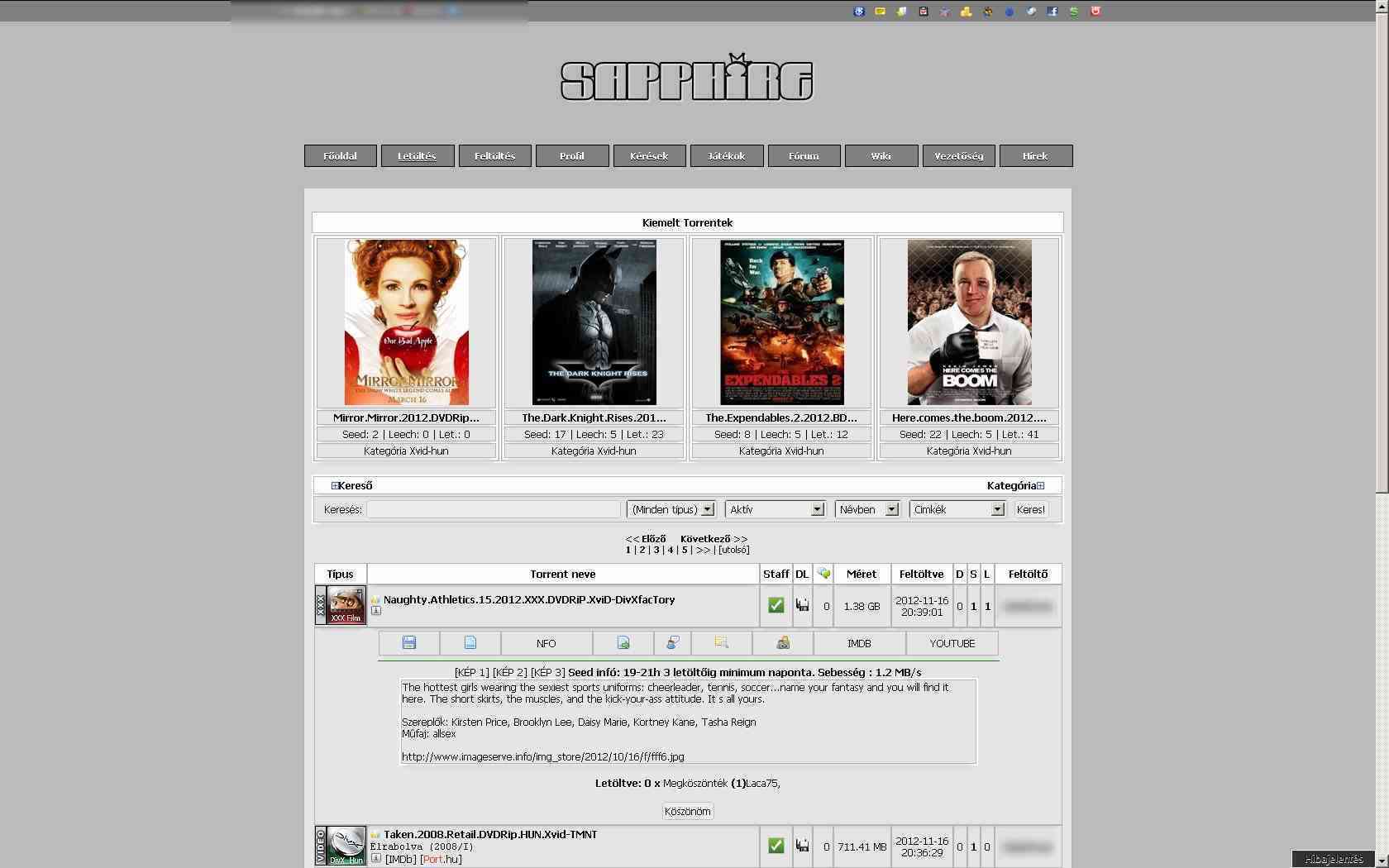Click the staff-approved check for Naughty.Athletics
1389x868 pixels.
pos(776,605)
